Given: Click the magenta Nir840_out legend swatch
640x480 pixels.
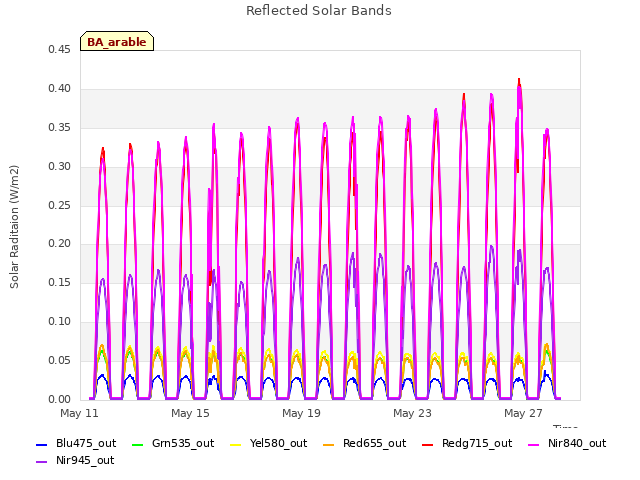Looking at the screenshot, I should (x=534, y=444).
